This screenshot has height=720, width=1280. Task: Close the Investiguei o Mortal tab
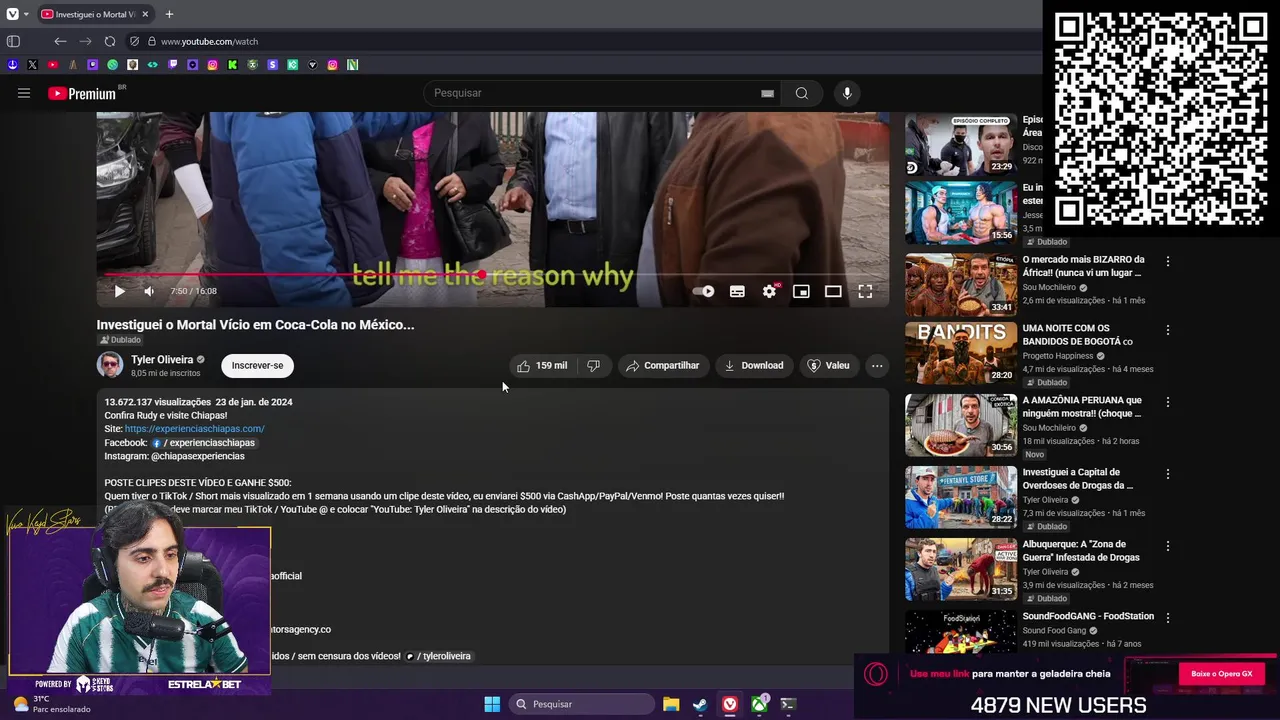click(x=145, y=14)
